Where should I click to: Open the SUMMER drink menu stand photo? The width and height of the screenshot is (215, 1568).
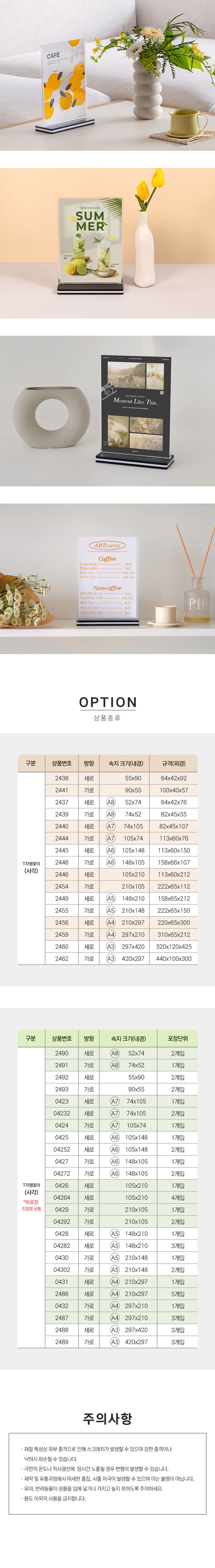click(107, 244)
